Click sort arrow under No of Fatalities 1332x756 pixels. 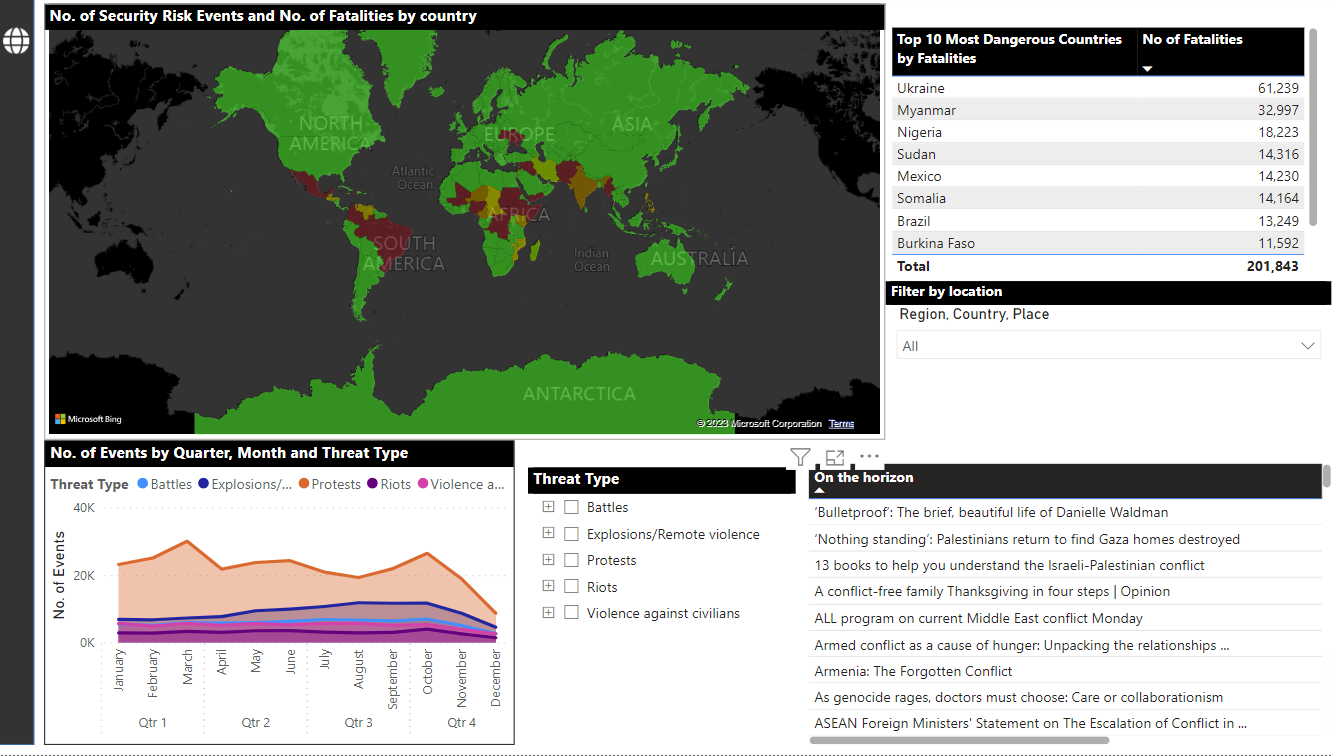click(x=1147, y=69)
